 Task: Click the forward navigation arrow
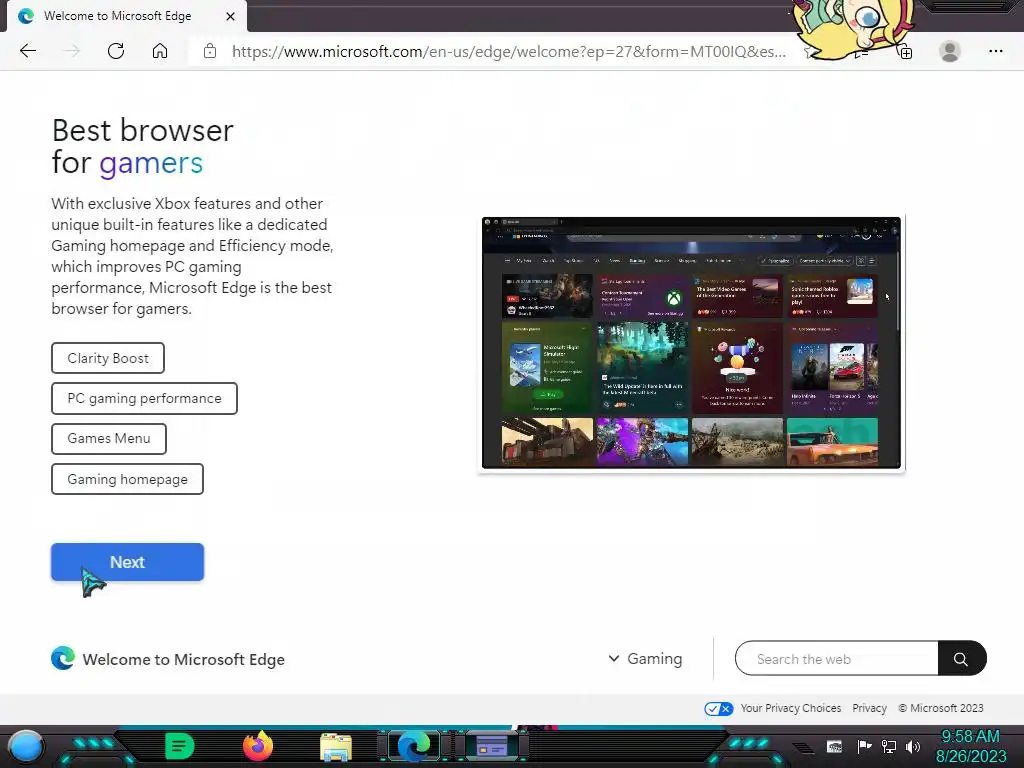coord(72,51)
